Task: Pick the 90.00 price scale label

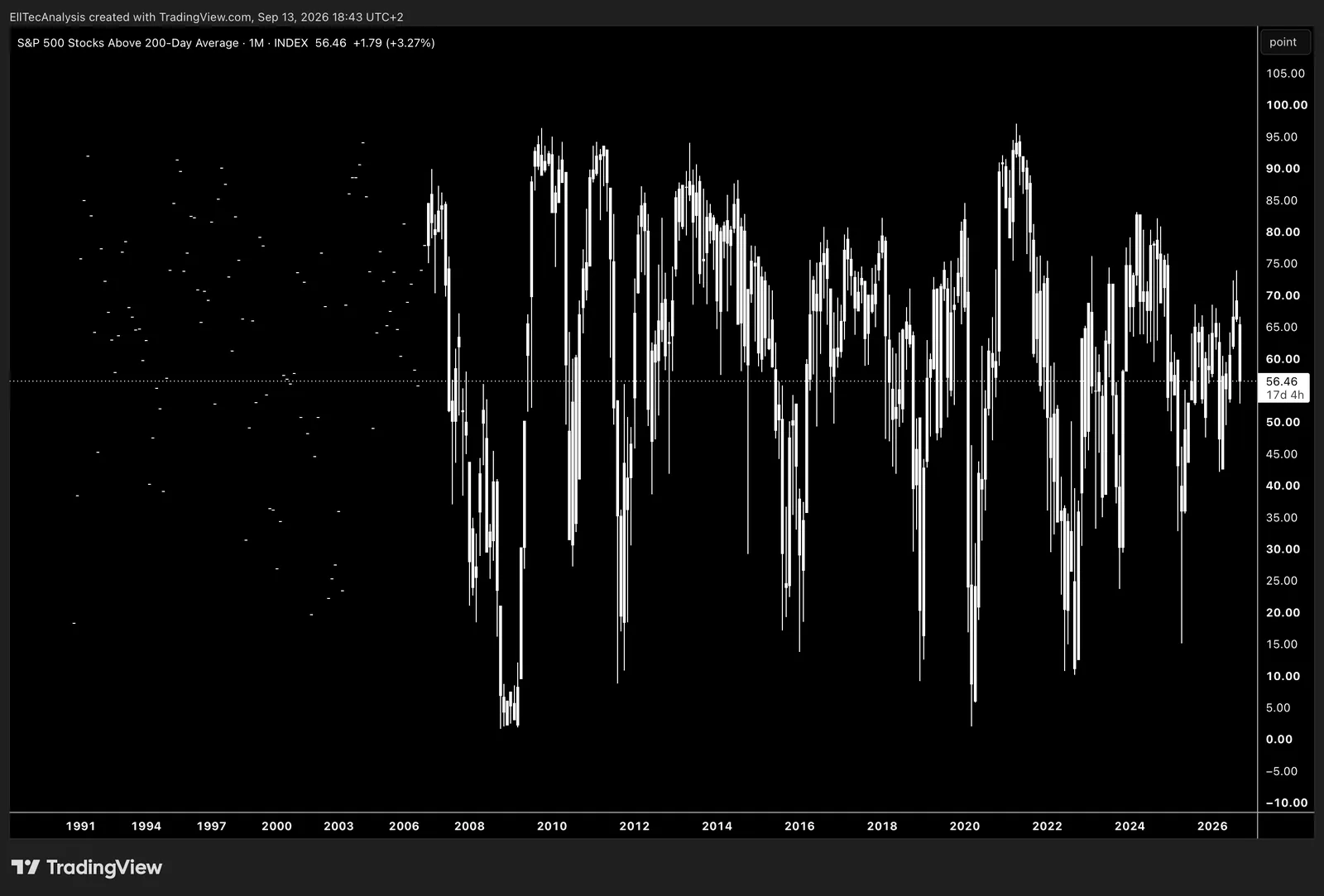Action: (x=1283, y=169)
